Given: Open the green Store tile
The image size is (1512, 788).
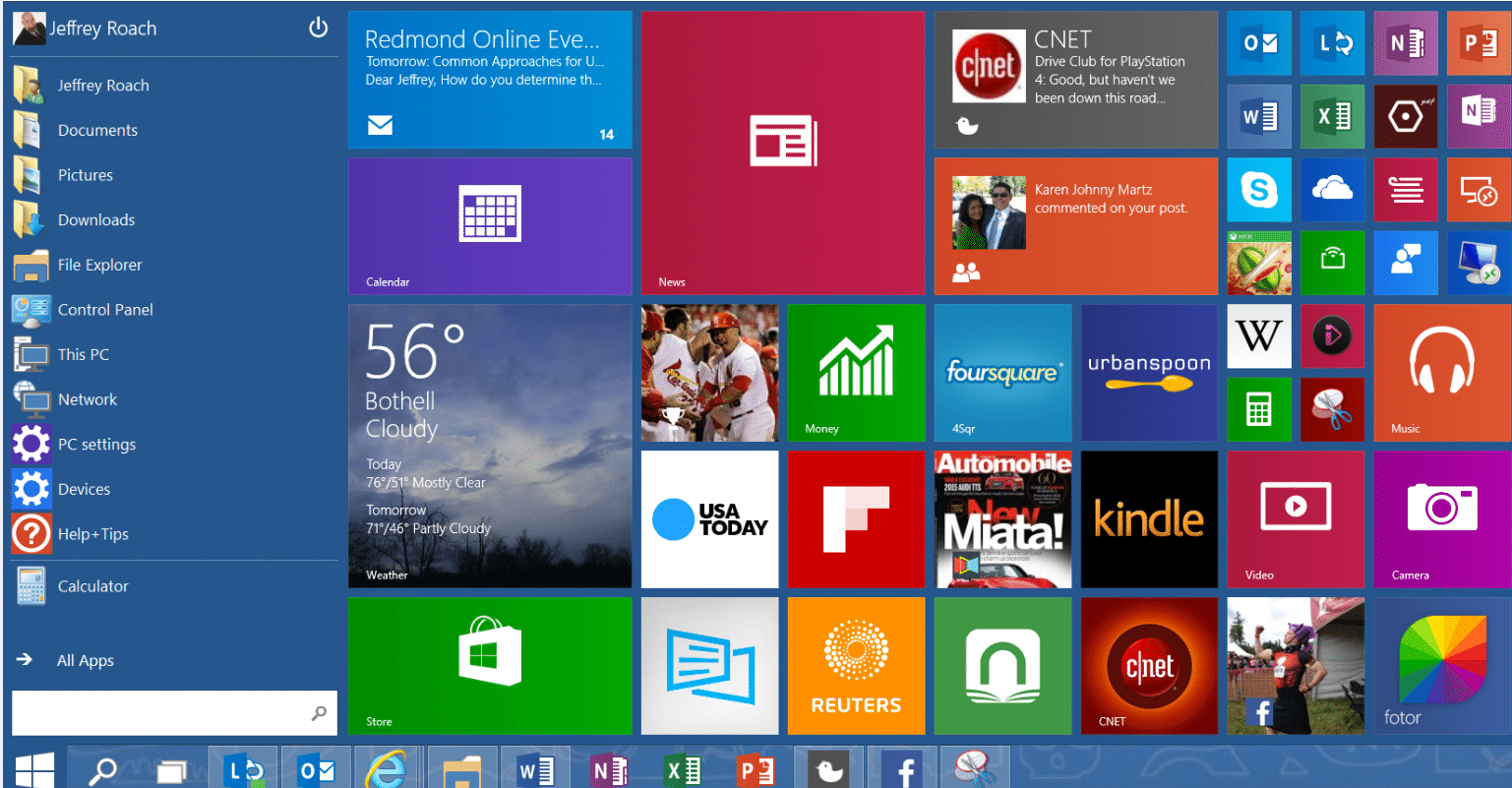Looking at the screenshot, I should coord(490,666).
